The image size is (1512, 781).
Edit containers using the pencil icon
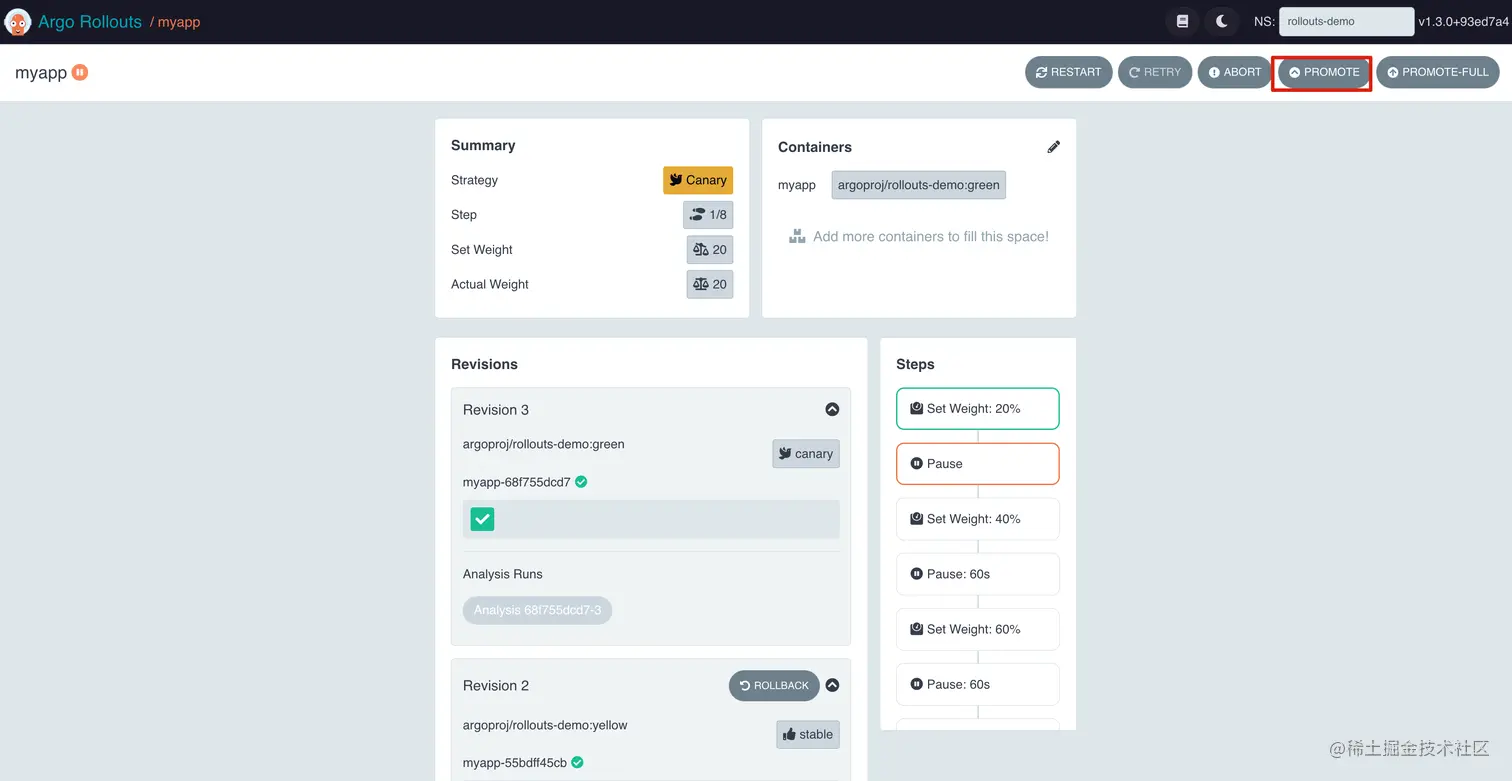point(1053,147)
